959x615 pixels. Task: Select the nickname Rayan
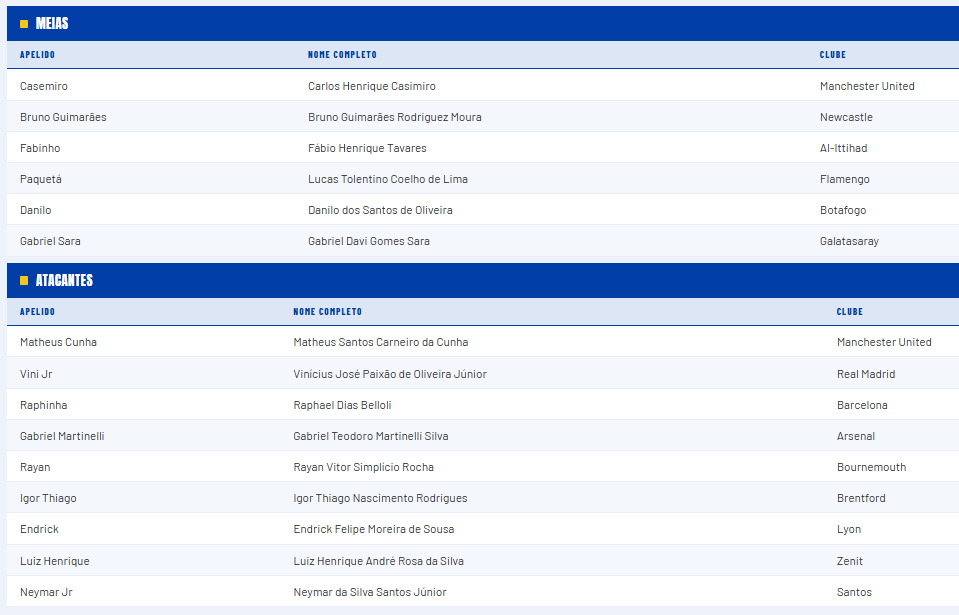(x=35, y=468)
